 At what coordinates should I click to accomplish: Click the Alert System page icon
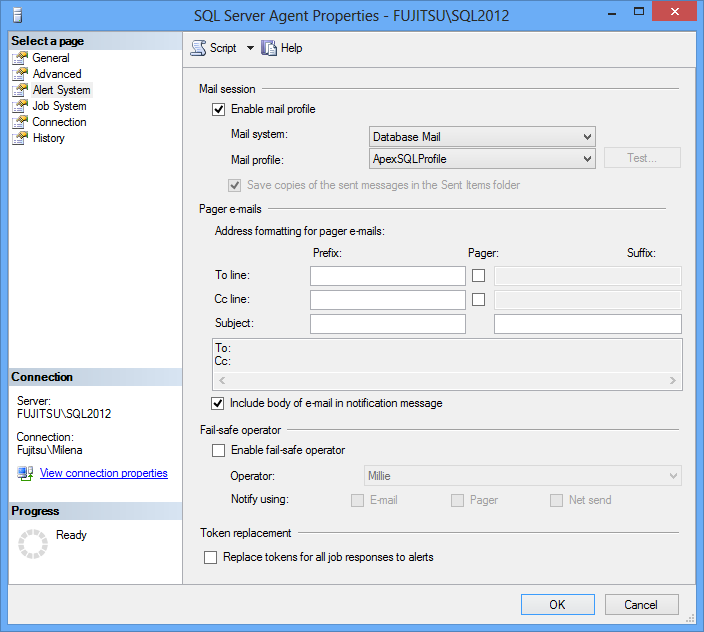pos(20,90)
